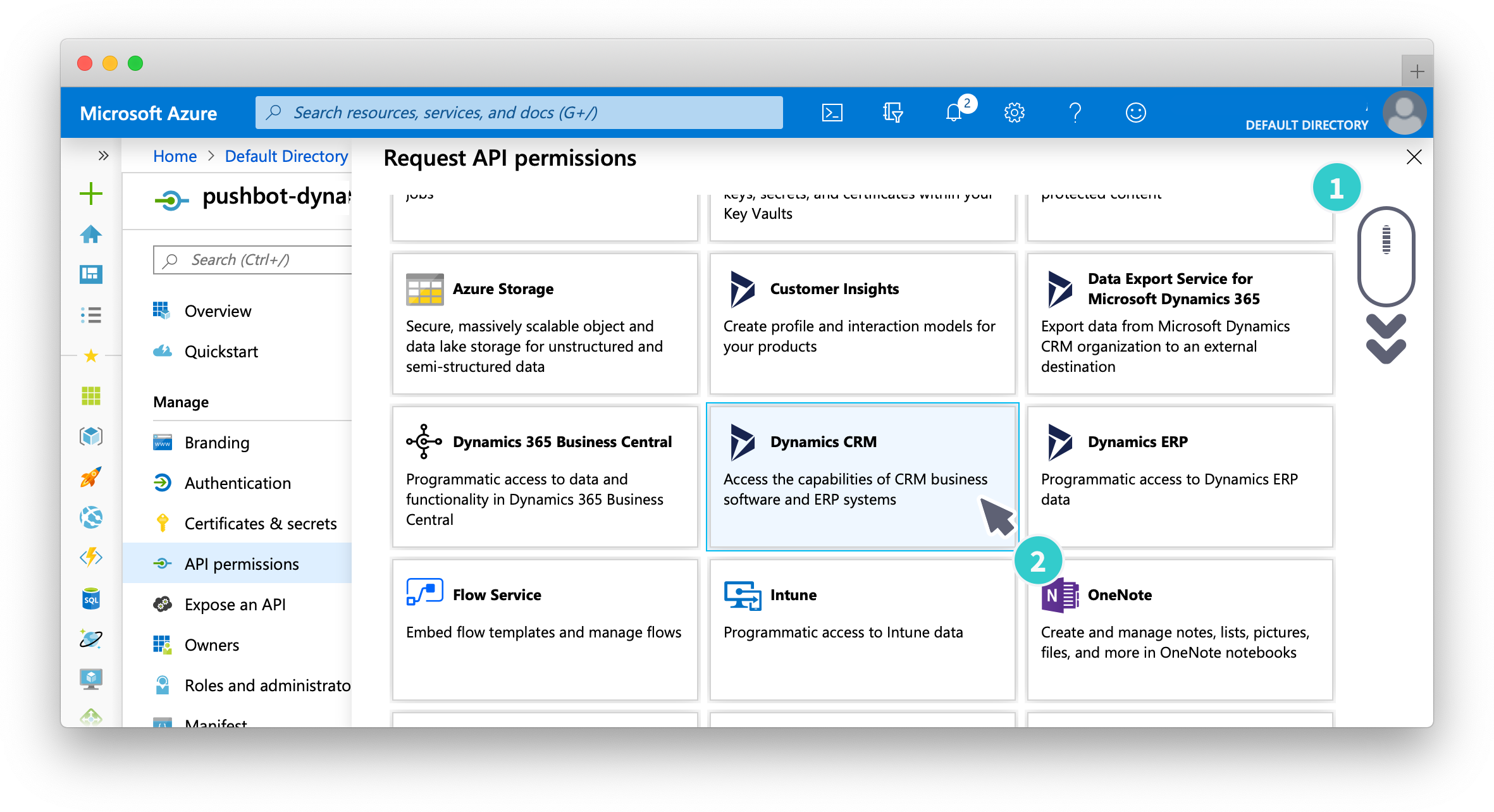
Task: Open Cloud Shell from the top bar
Action: (832, 113)
